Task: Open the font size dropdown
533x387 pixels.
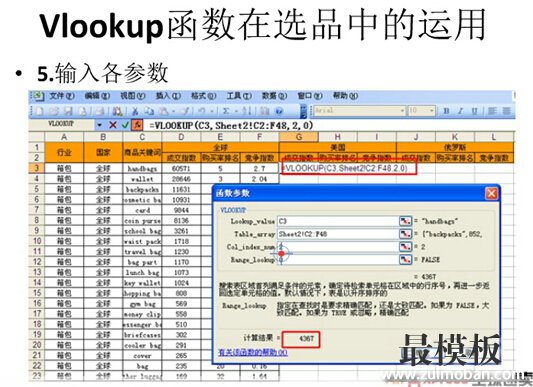Action: tap(432, 111)
